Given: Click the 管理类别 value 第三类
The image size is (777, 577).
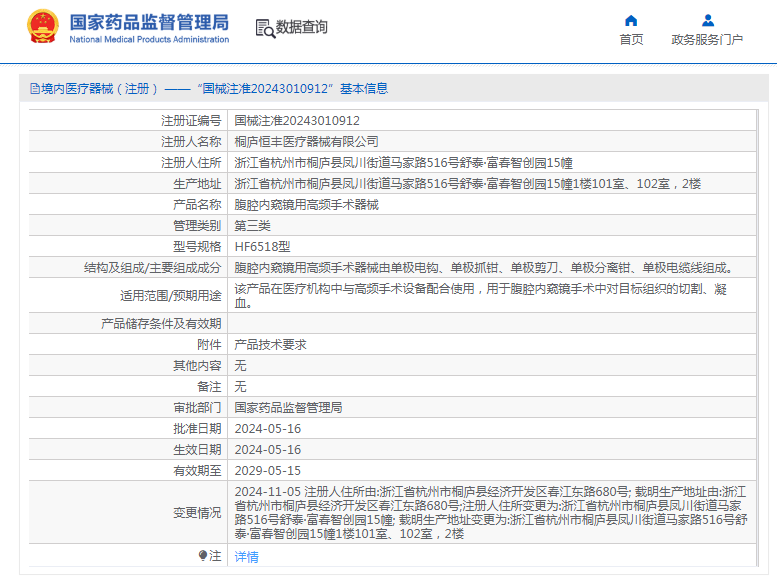Looking at the screenshot, I should [252, 226].
